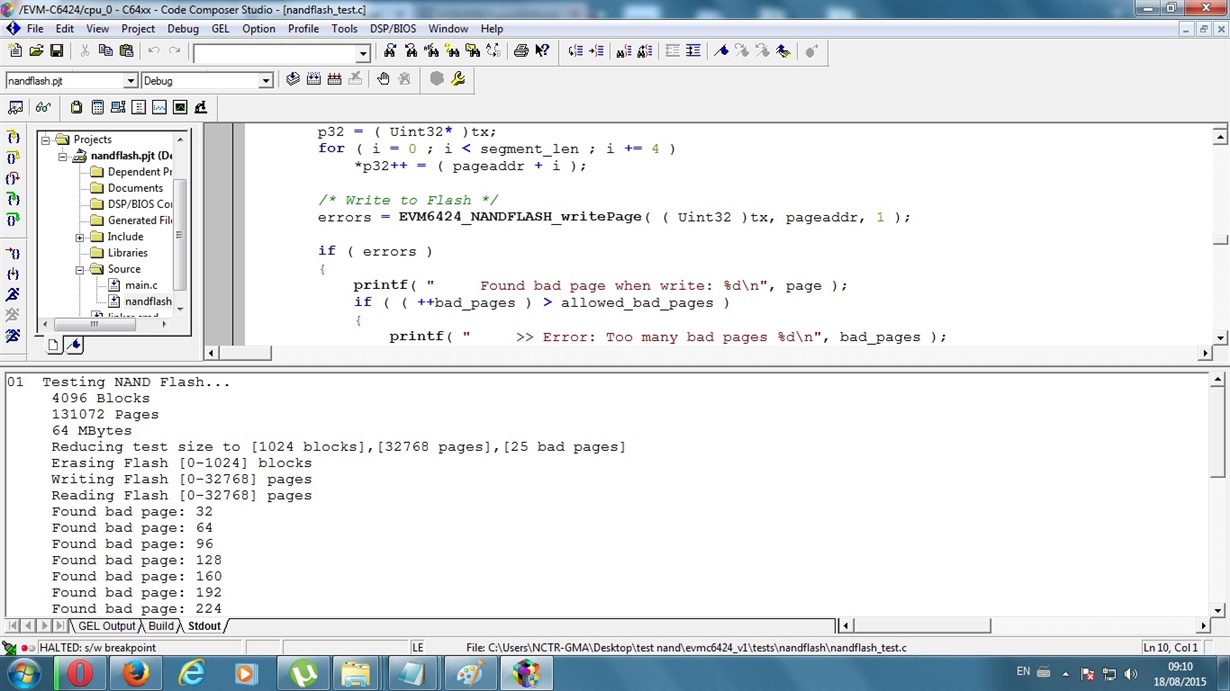The image size is (1230, 691).
Task: Select the Stdout output tab
Action: [x=204, y=626]
